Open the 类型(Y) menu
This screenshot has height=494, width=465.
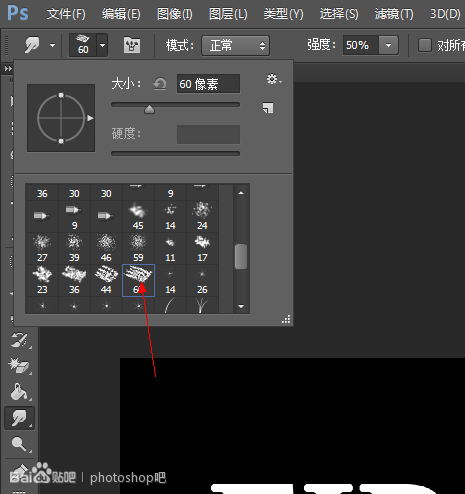pos(283,14)
